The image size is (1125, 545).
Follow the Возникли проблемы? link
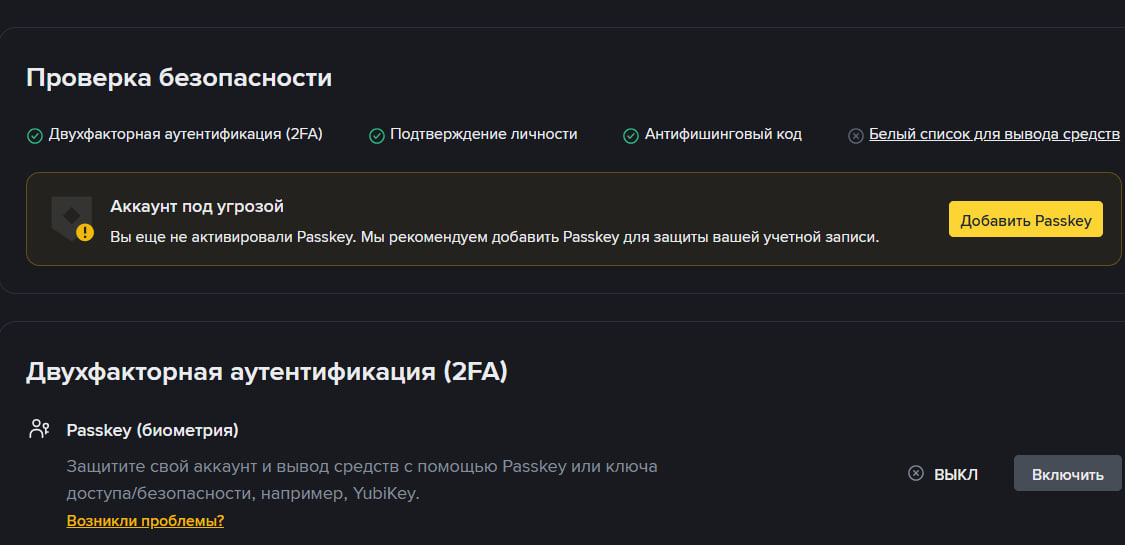pos(145,521)
